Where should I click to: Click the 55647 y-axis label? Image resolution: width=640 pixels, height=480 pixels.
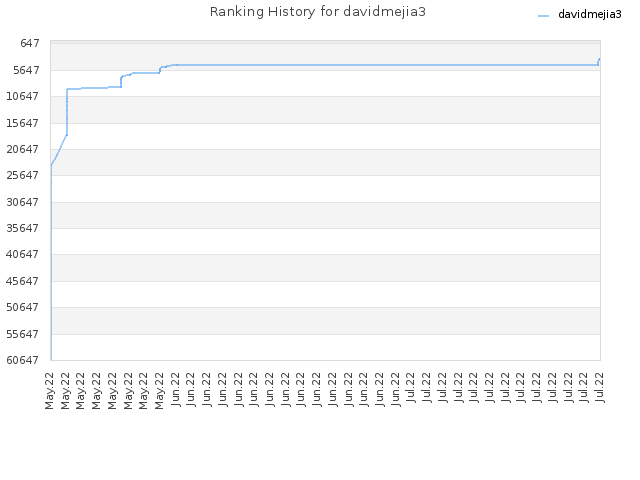pyautogui.click(x=23, y=334)
